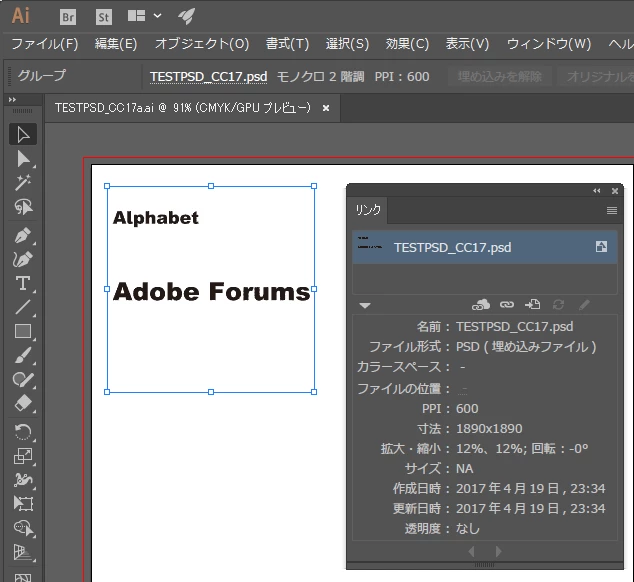Click the TESTPSD_CC17.psd link in control bar
Screen dimensions: 634x582
point(208,76)
